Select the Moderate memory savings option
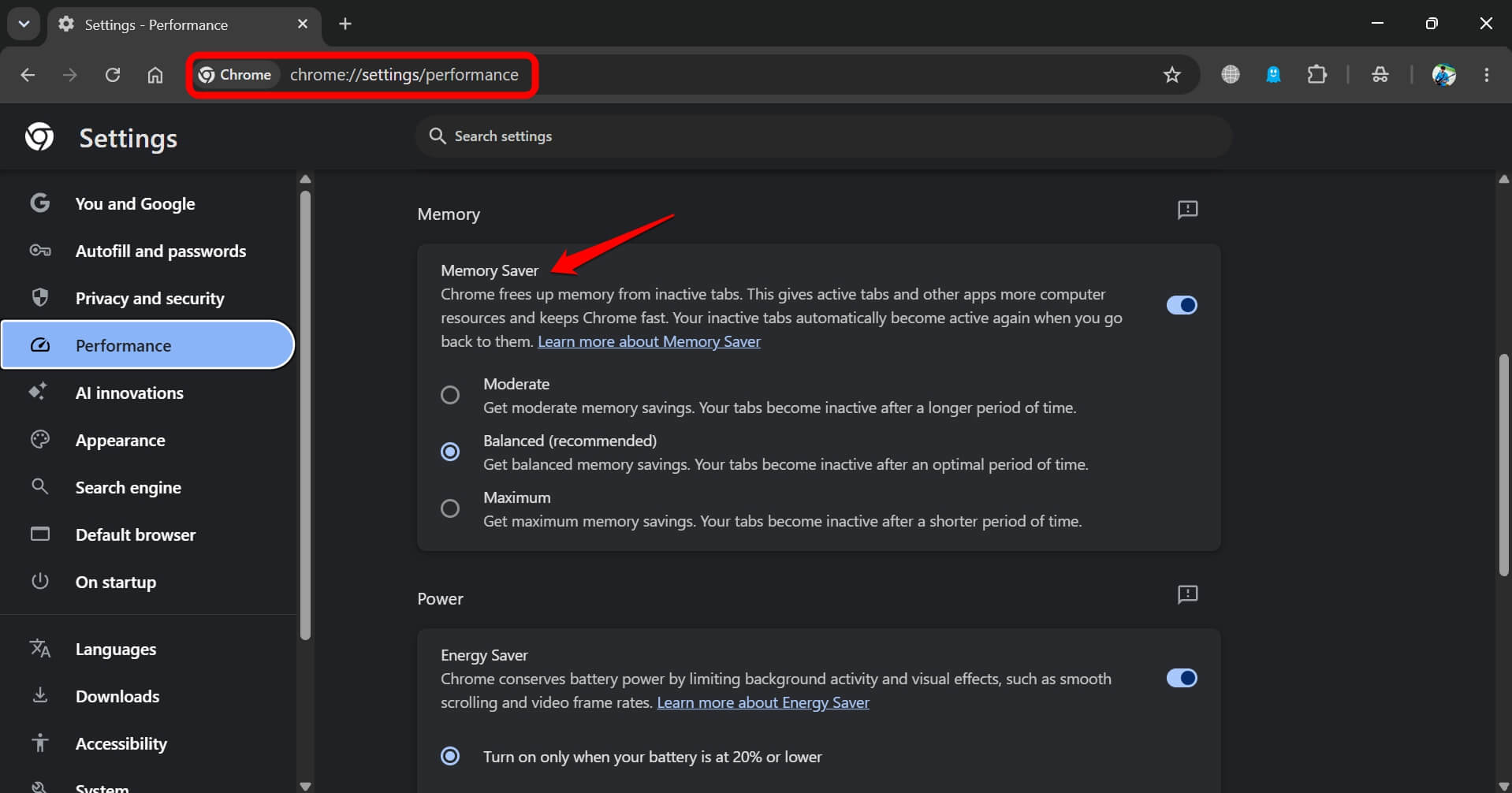 coord(450,395)
